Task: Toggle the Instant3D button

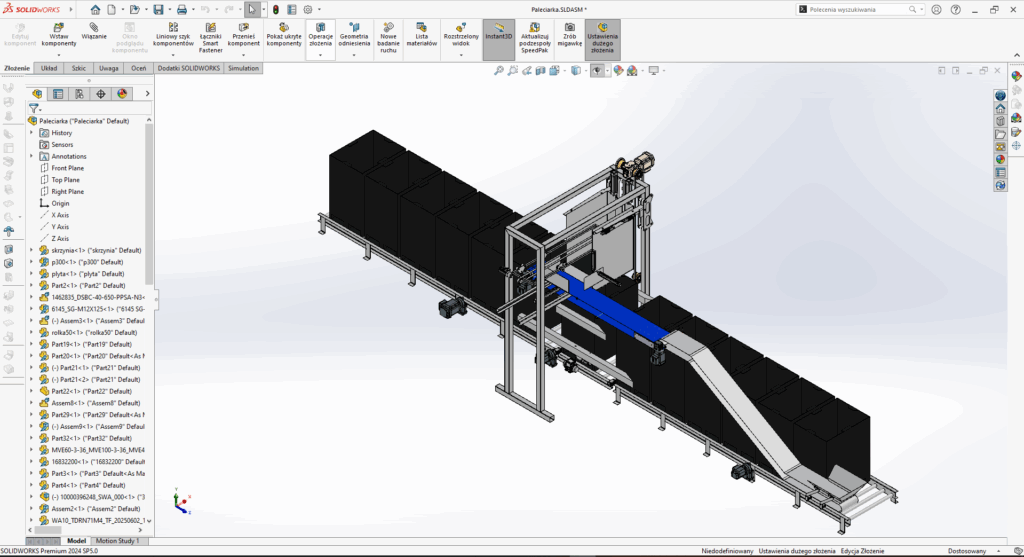Action: tap(498, 34)
